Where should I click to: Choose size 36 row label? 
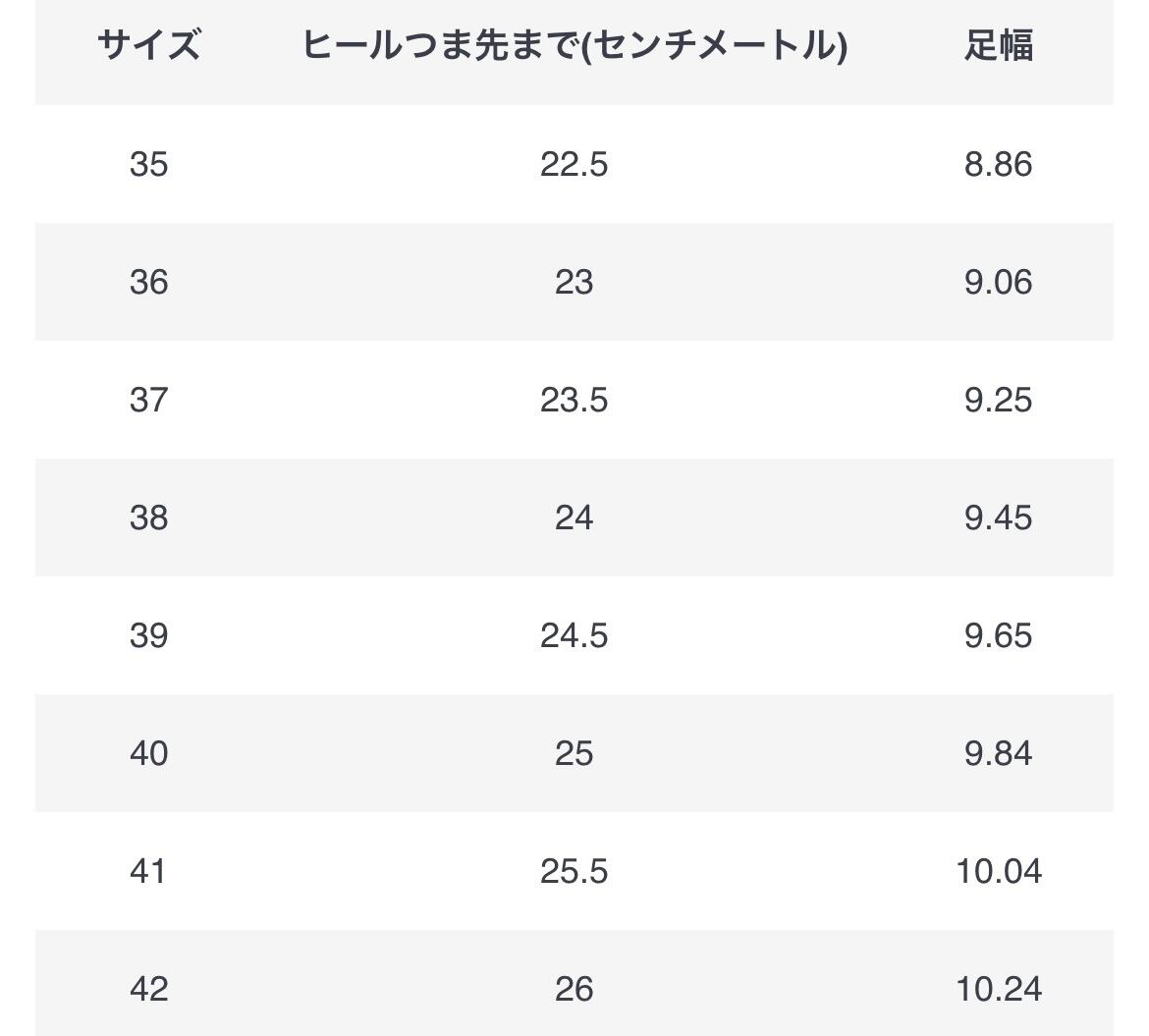[x=148, y=282]
